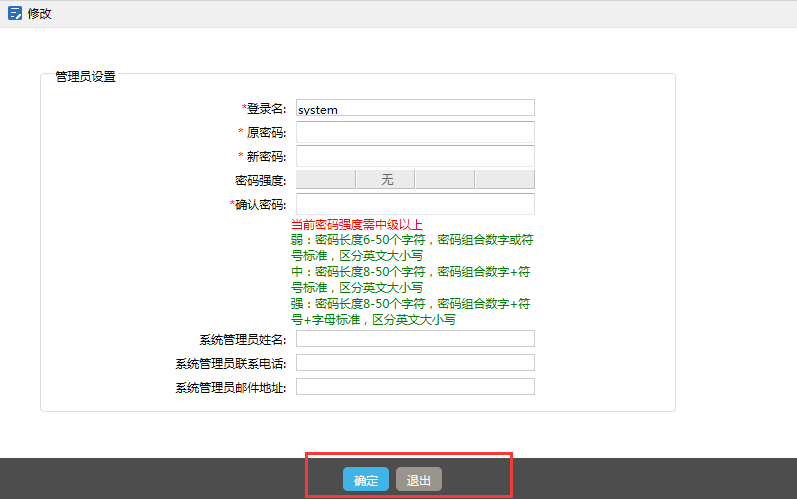The image size is (797, 499).
Task: Click the third password strength segment
Action: tap(445, 180)
